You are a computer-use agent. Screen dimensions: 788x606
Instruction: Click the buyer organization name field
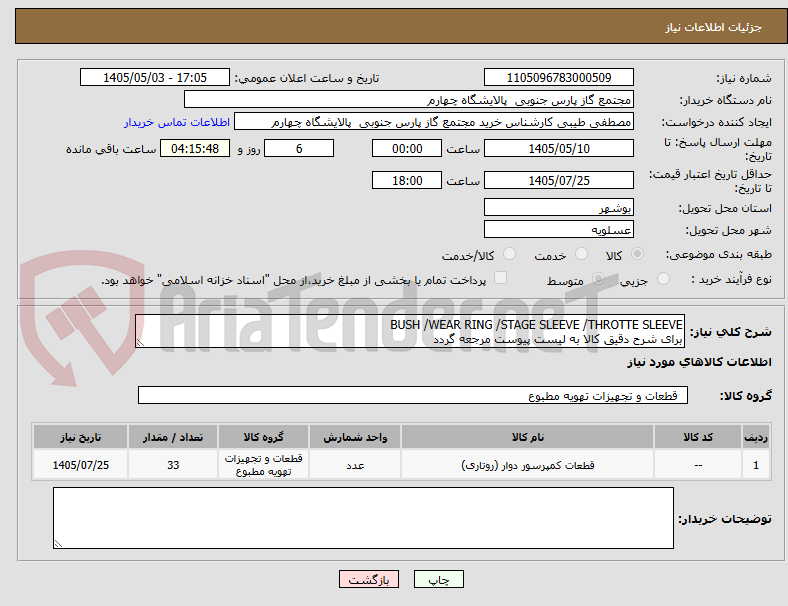(x=409, y=99)
